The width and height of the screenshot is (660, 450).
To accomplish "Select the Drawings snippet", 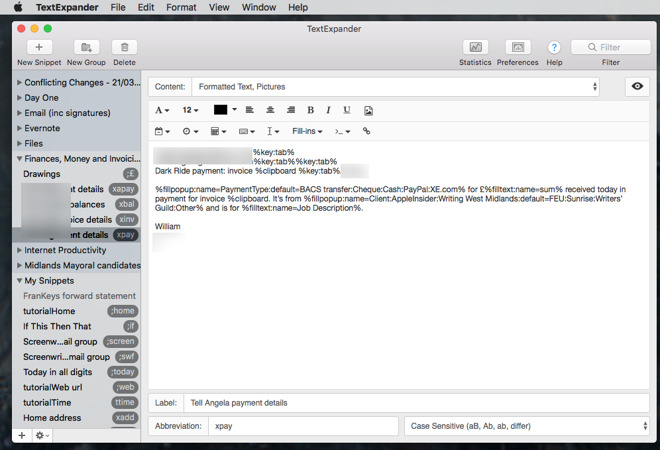I will click(x=77, y=174).
